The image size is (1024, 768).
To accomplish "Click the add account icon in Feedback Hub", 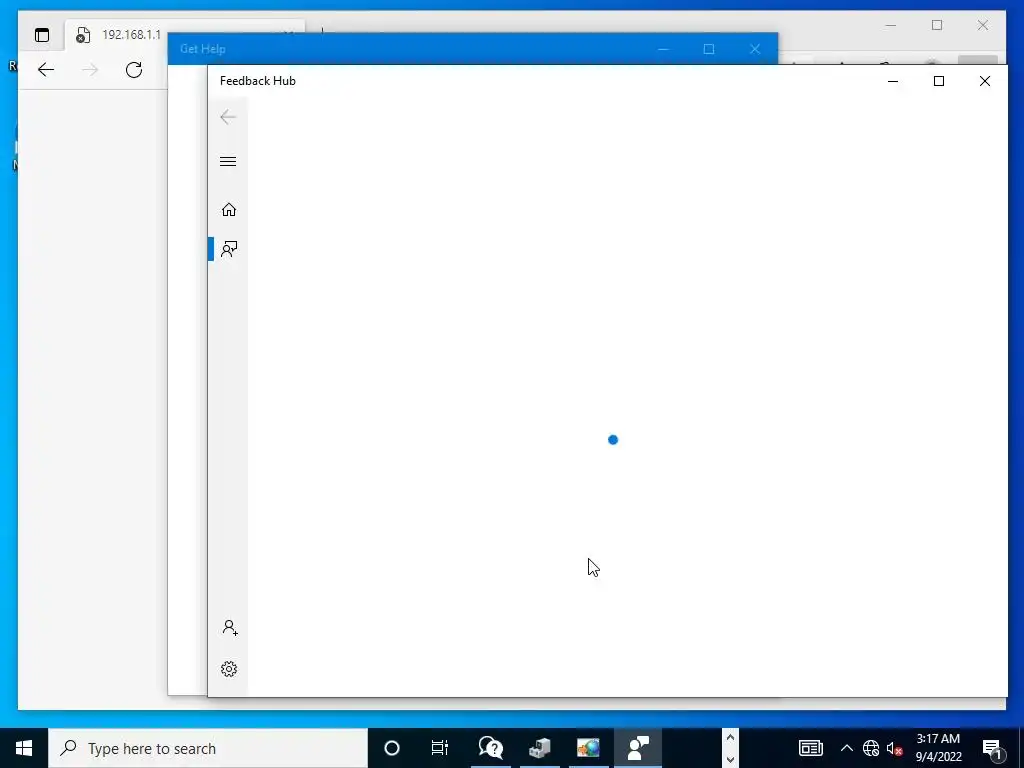I will pyautogui.click(x=229, y=628).
